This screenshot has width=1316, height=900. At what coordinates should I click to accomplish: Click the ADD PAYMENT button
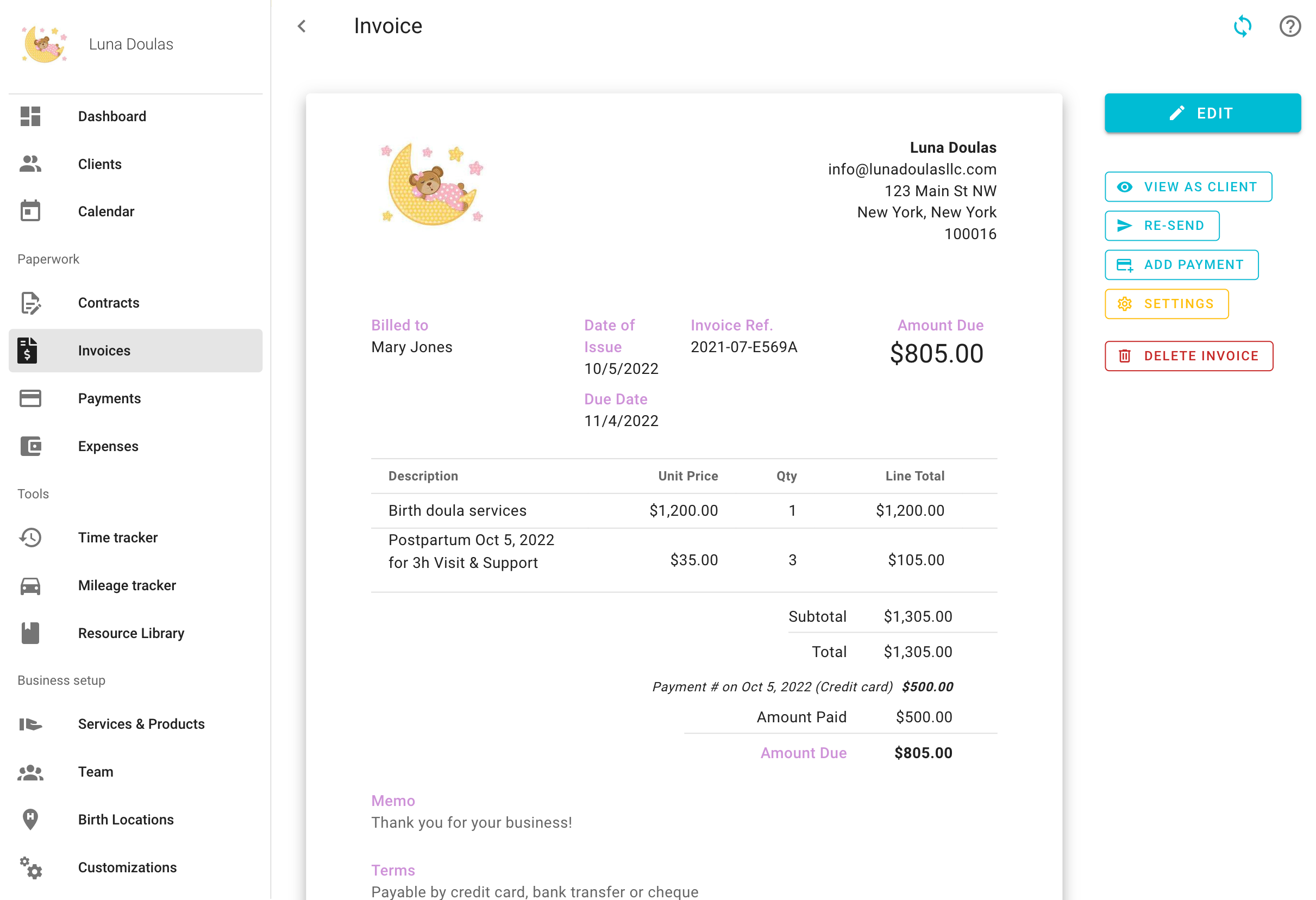pos(1181,265)
